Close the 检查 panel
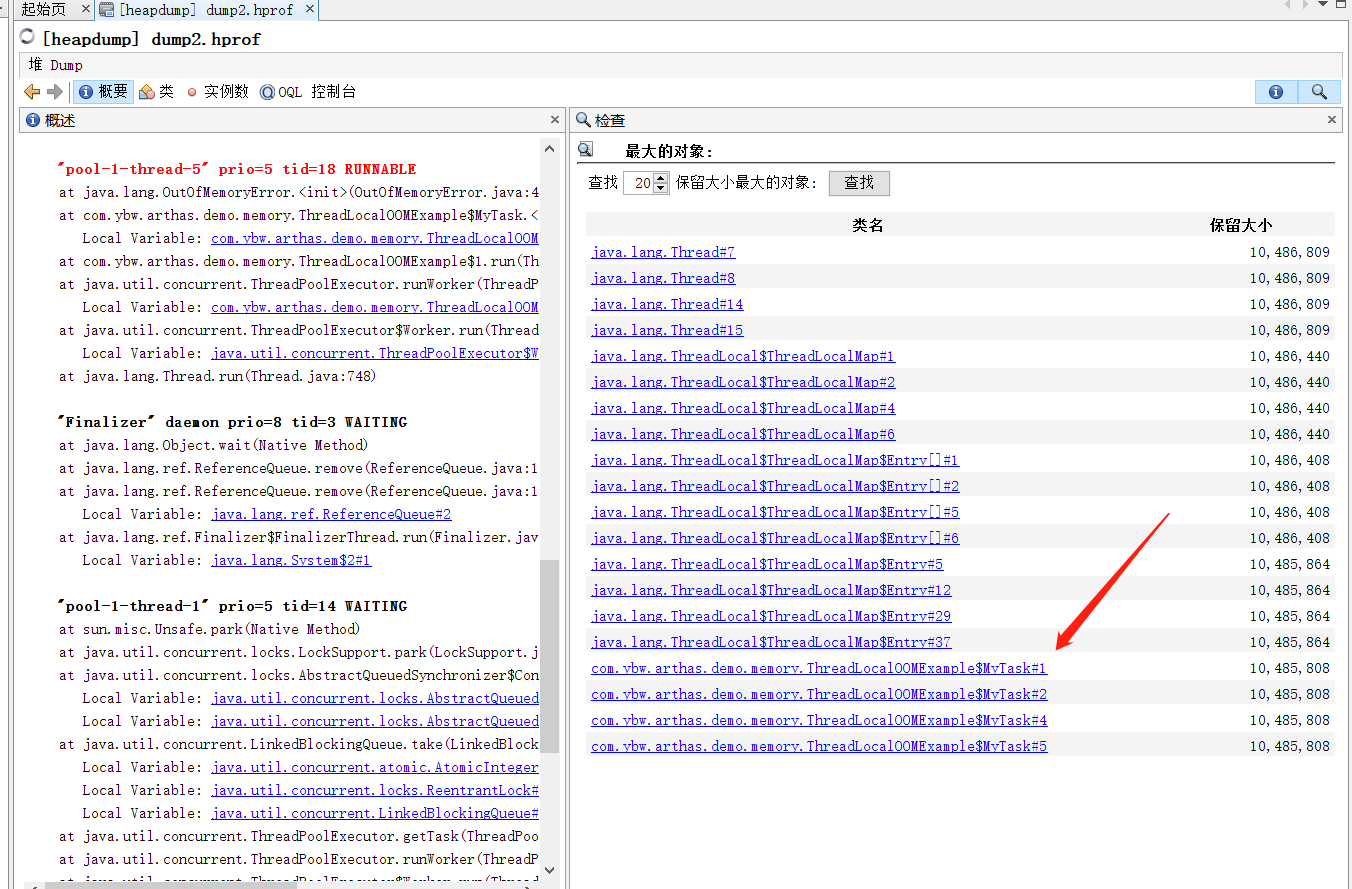Image resolution: width=1352 pixels, height=889 pixels. [x=1331, y=120]
